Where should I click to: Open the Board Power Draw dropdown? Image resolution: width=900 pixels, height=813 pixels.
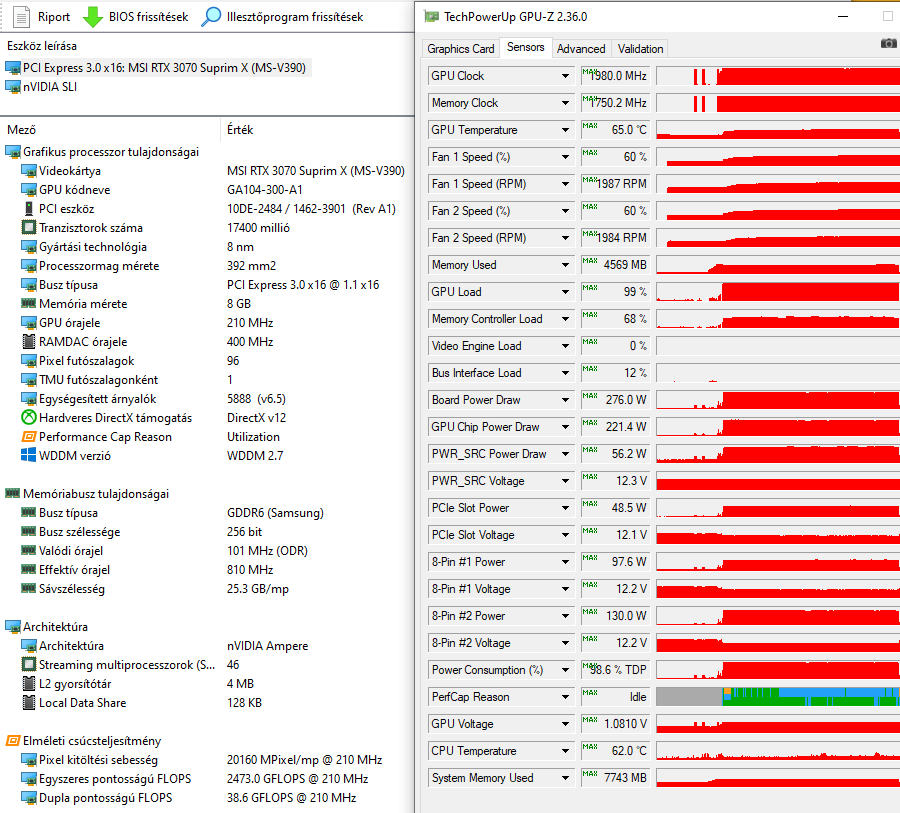tap(565, 400)
